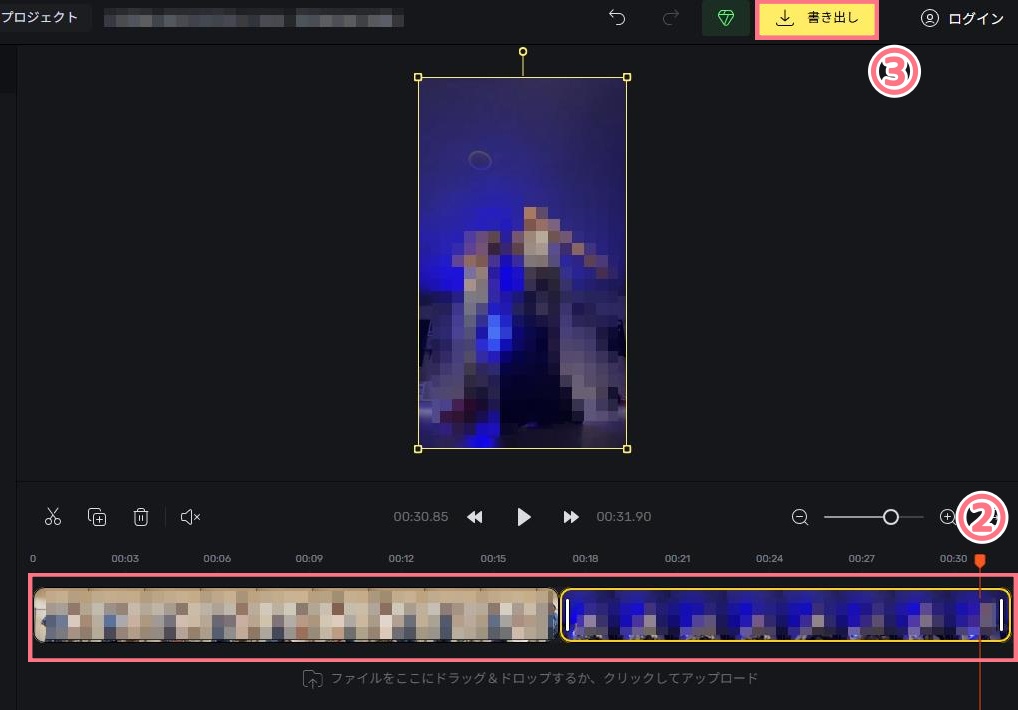Split the clip with the scissors tool

(x=53, y=516)
